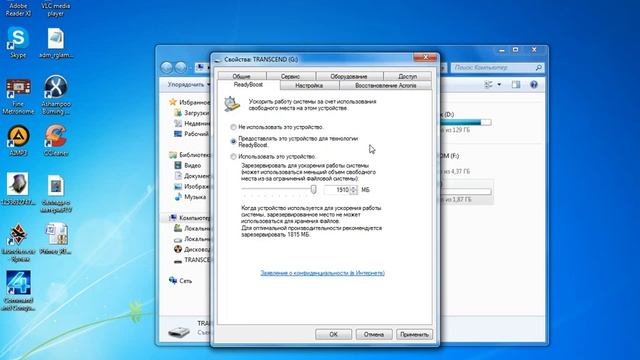Confirm with the OK button
Screen dimensions: 640x360
pos(333,334)
